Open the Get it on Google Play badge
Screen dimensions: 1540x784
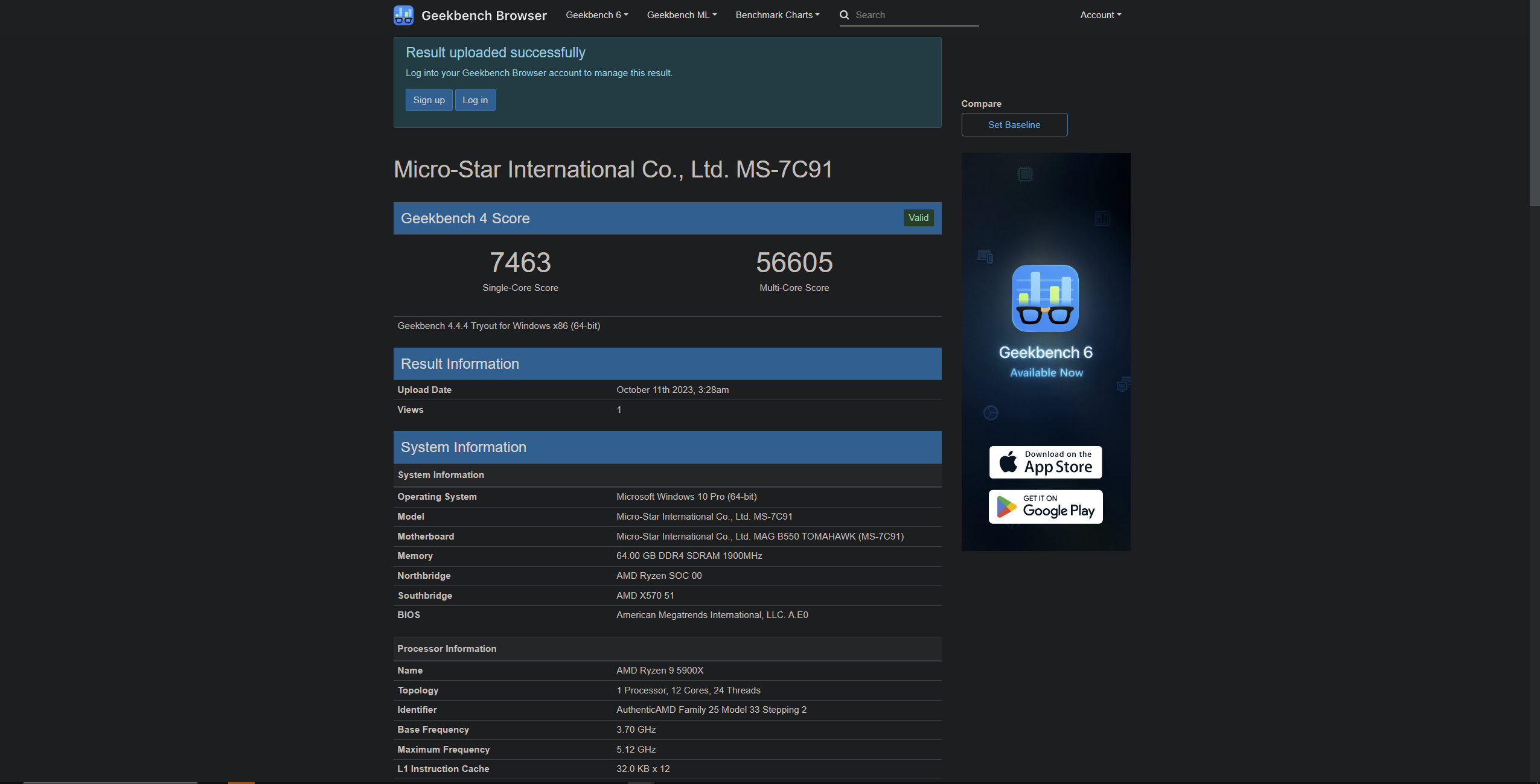[x=1046, y=507]
